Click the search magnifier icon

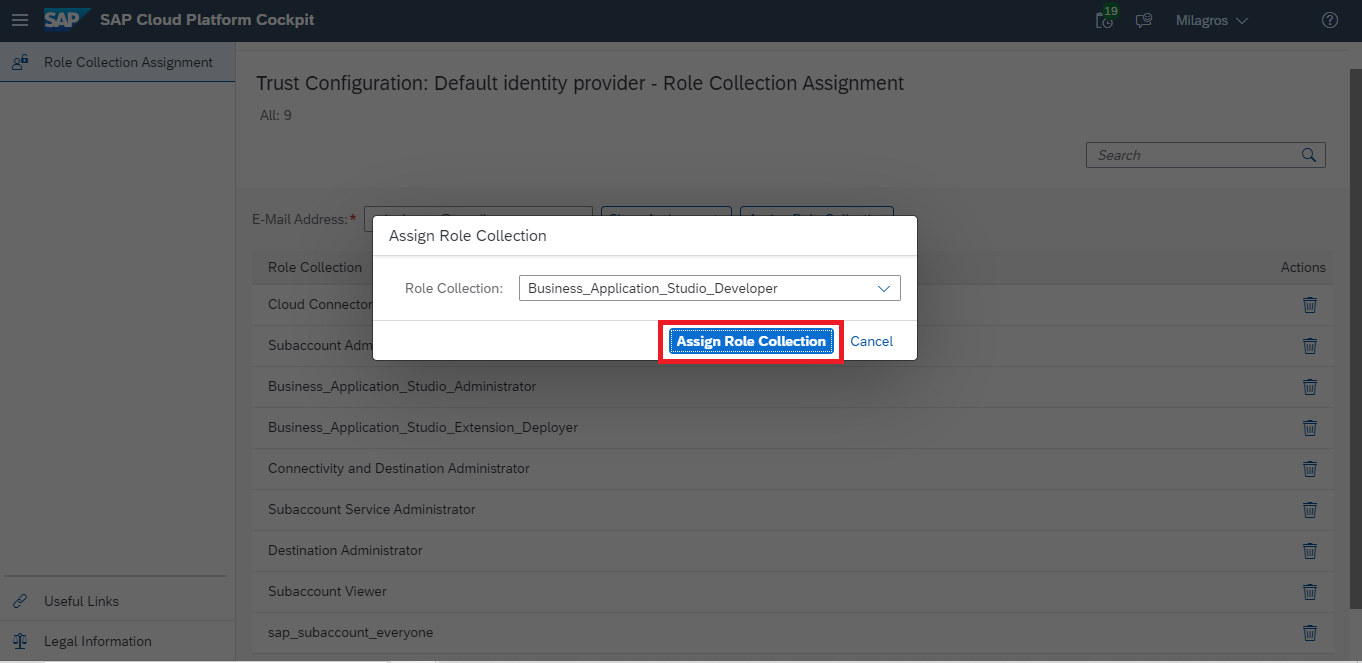1309,155
